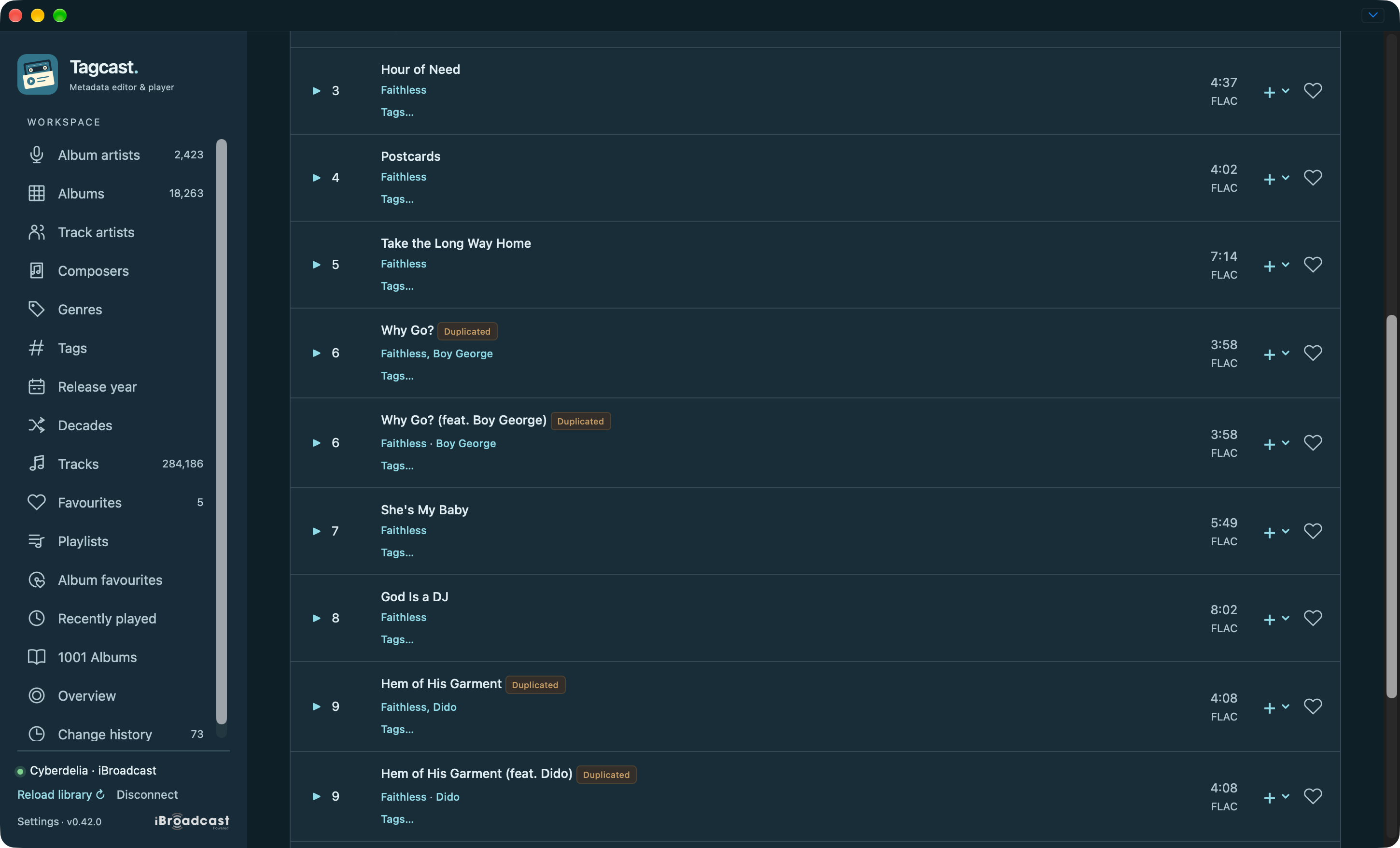Viewport: 1400px width, 848px height.
Task: Open artist Boy George in Why Go? (feat.) row
Action: coord(466,443)
